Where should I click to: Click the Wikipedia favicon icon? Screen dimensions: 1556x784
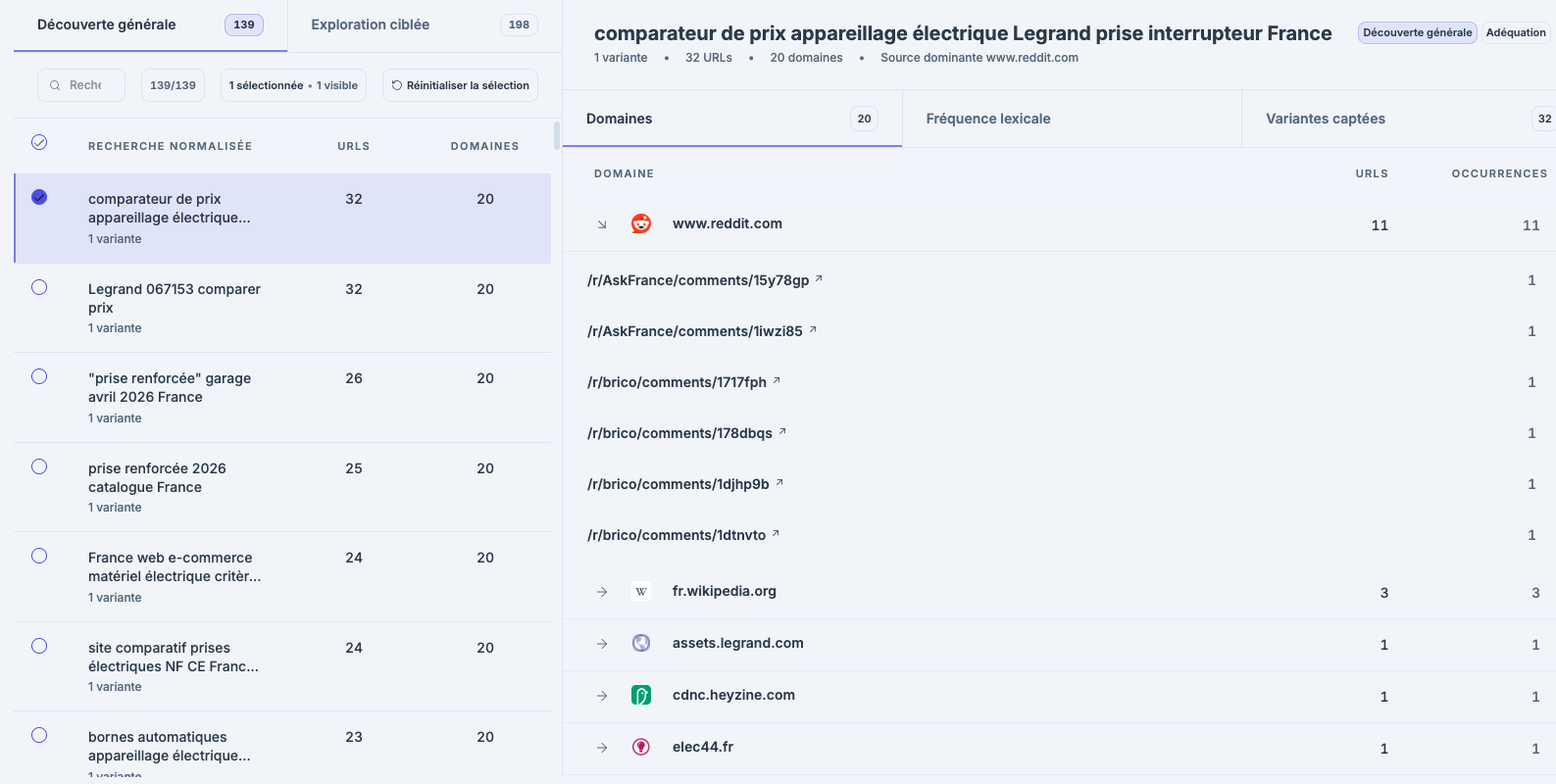641,591
